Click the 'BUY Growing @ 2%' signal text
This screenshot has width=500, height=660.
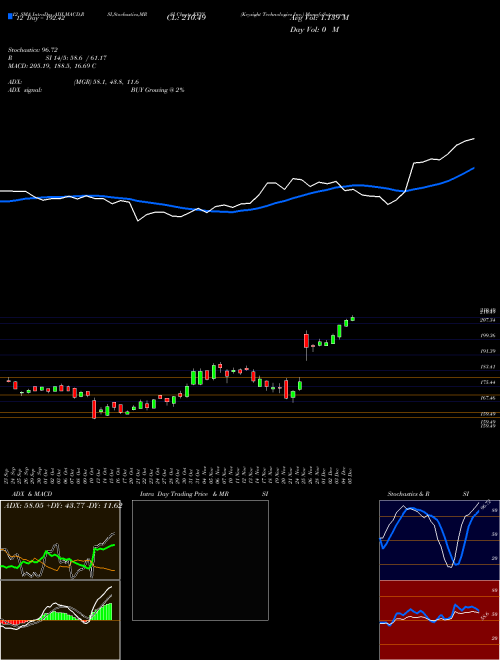point(157,90)
